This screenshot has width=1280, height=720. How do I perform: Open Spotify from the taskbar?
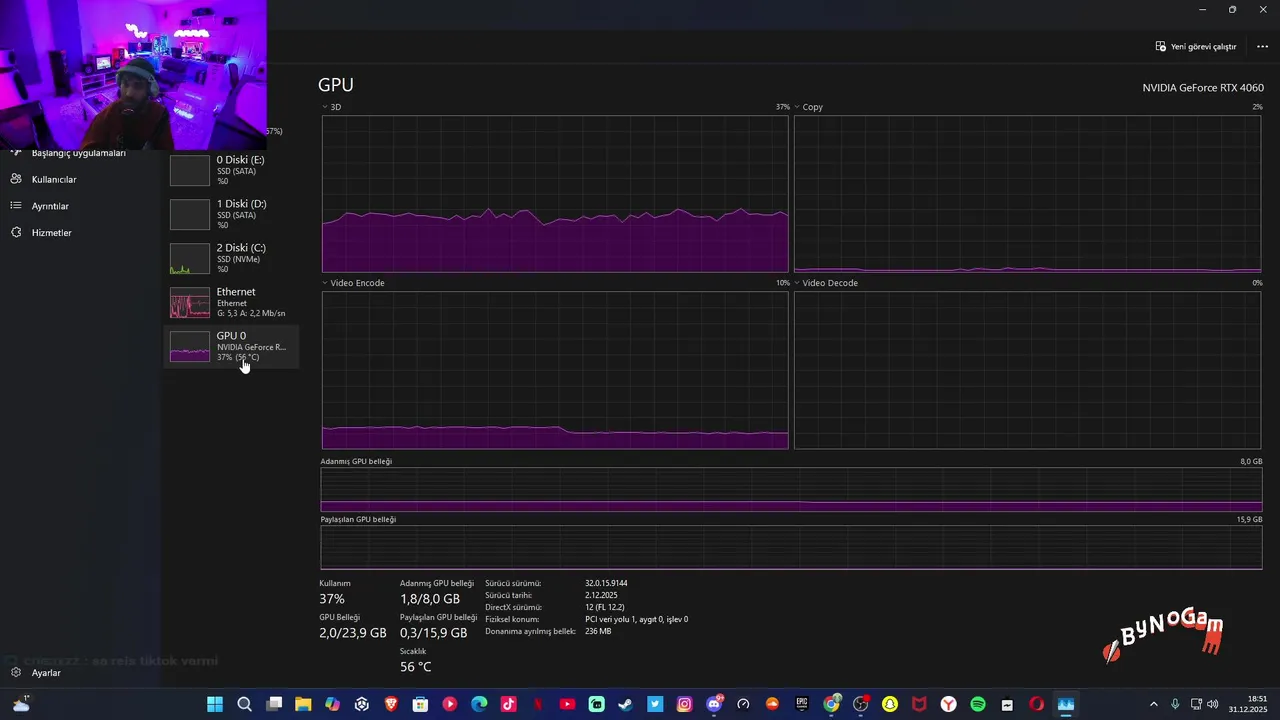click(x=978, y=704)
